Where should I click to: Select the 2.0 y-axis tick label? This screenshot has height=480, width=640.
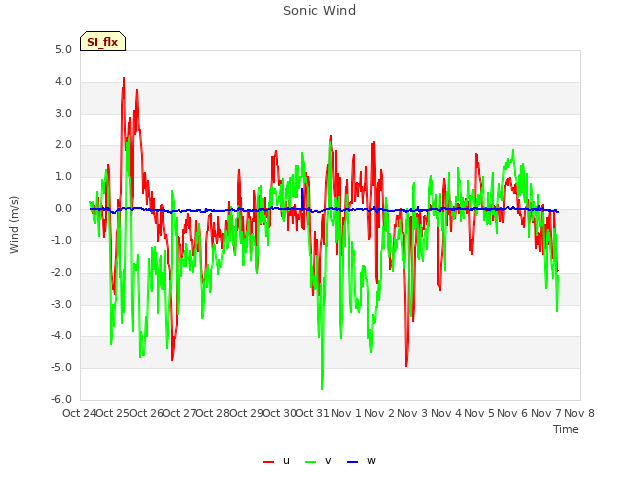point(63,145)
